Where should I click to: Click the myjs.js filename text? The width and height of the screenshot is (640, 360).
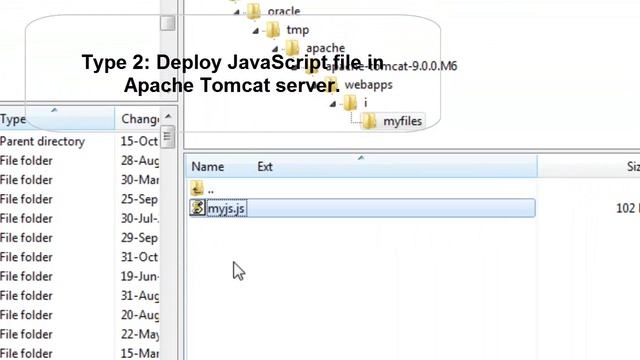(x=227, y=208)
